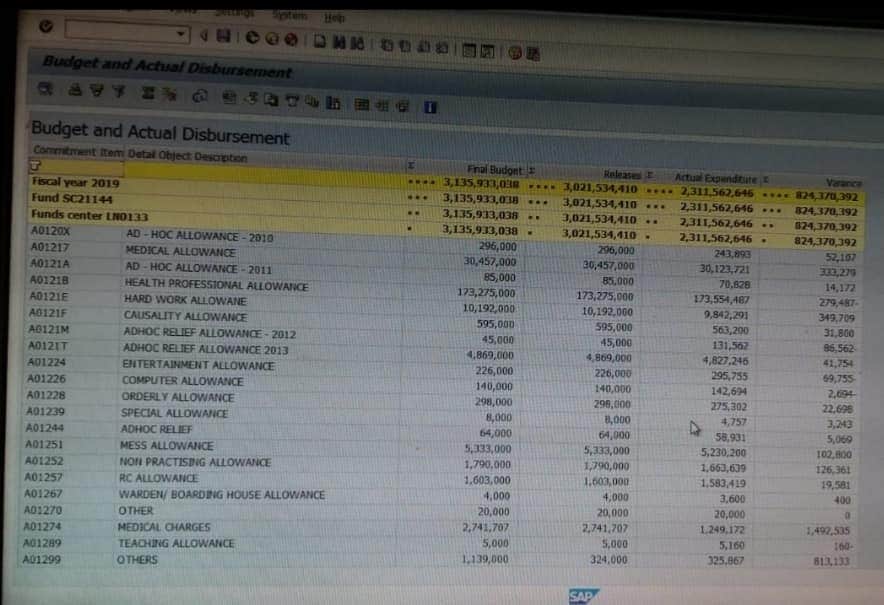Screen dimensions: 884x605
Task: Select the A01226 commitment item cell
Action: coord(47,378)
